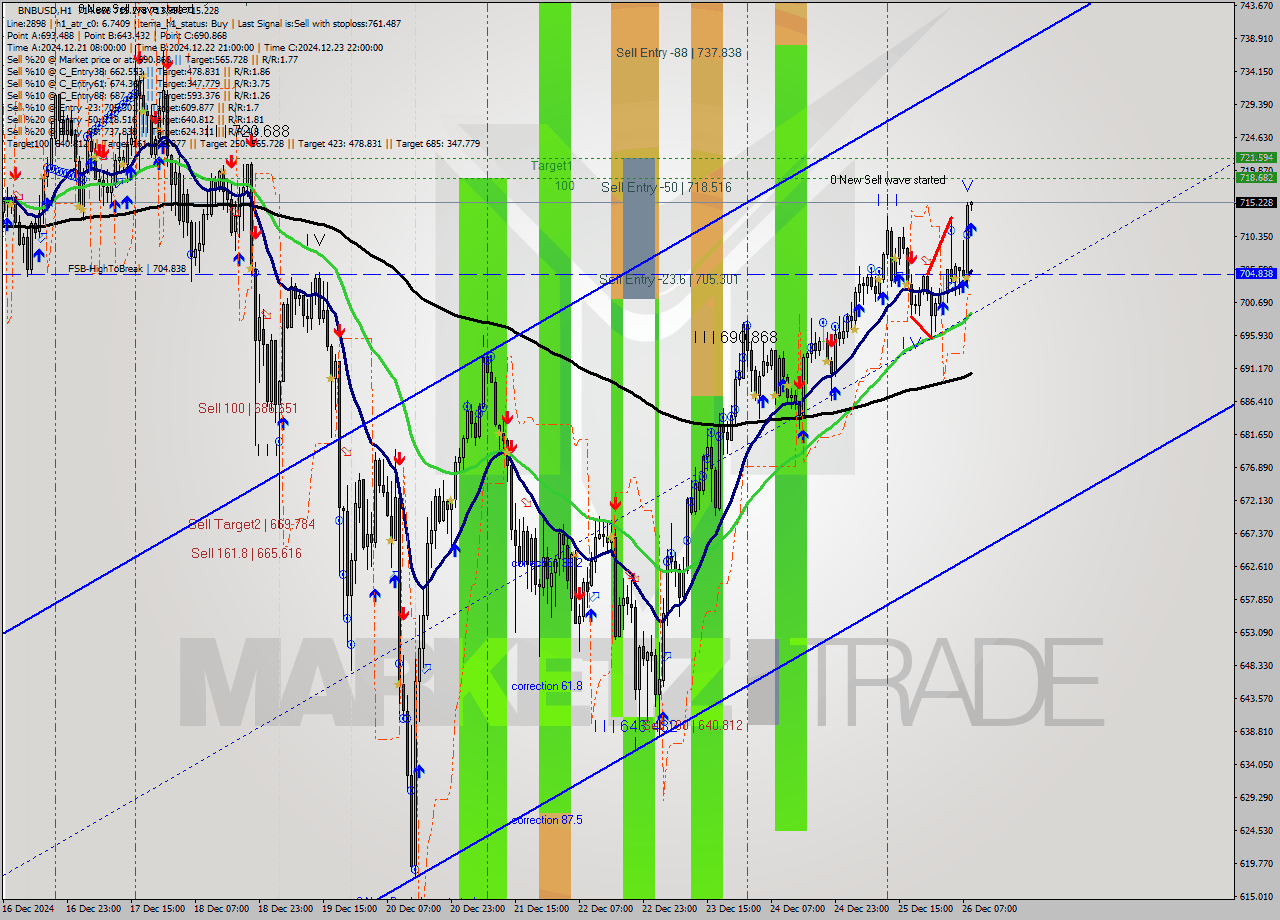Click the 'Time A:2024.12.21 08:00:00' line

tap(67, 47)
